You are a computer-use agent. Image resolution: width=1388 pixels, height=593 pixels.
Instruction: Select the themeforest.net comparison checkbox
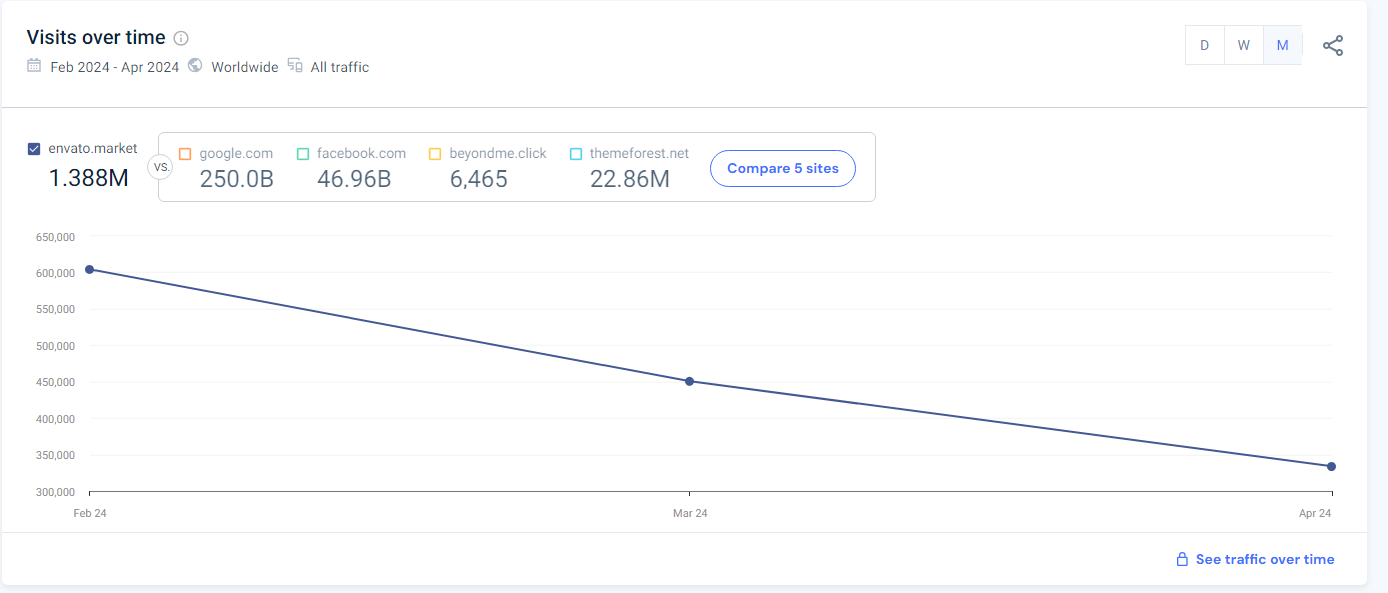[576, 154]
